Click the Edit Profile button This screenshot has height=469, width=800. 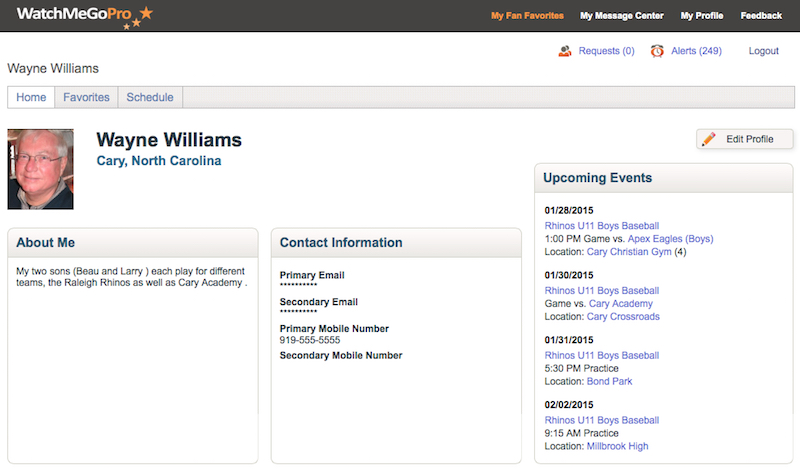point(744,139)
